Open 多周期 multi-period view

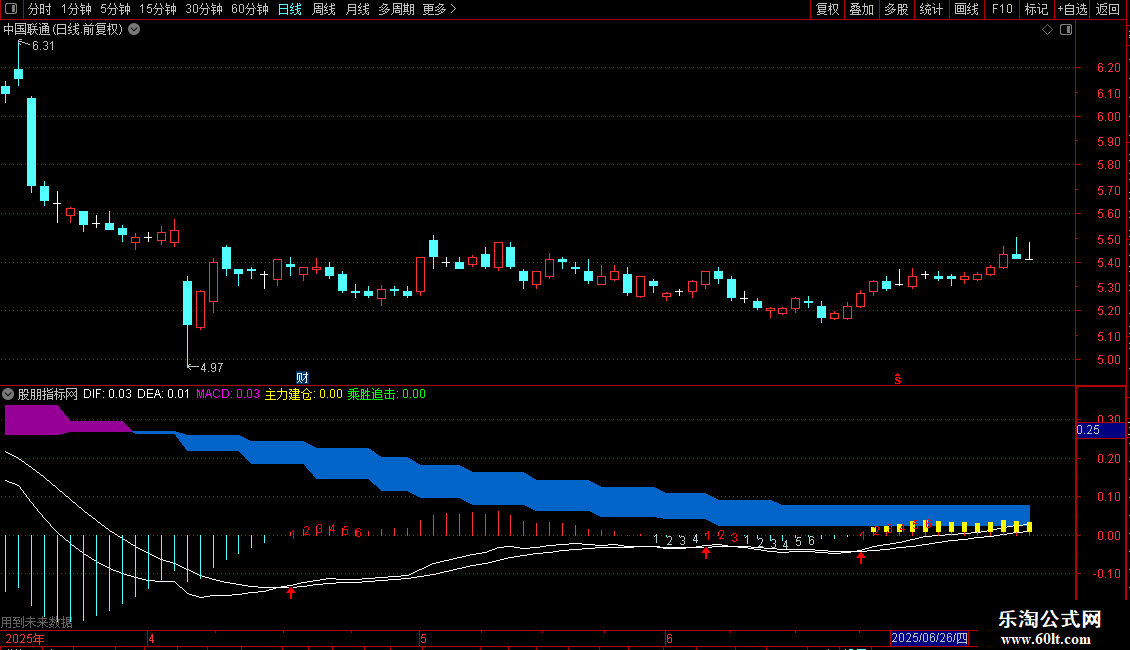point(396,9)
